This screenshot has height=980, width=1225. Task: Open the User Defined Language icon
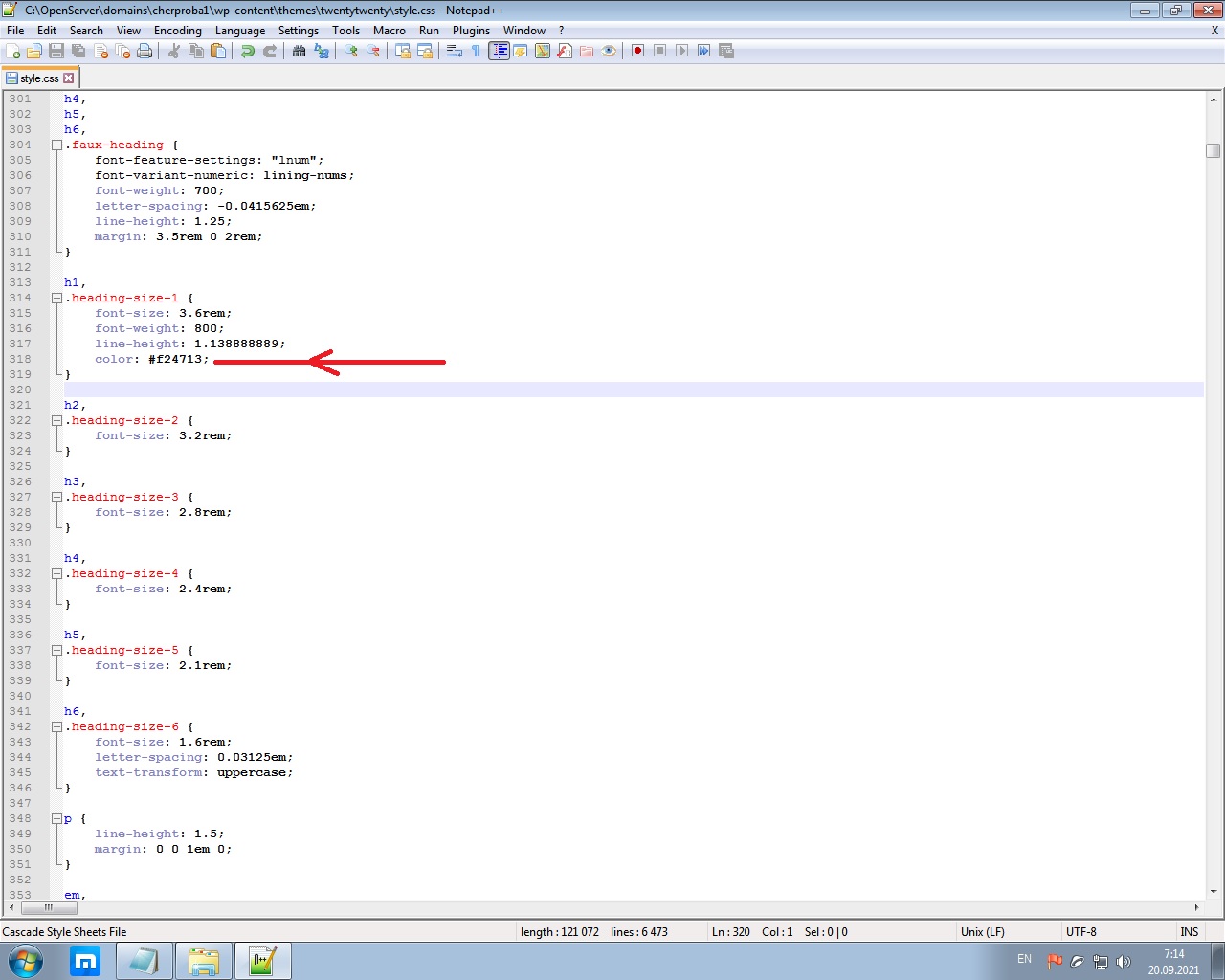(x=521, y=51)
